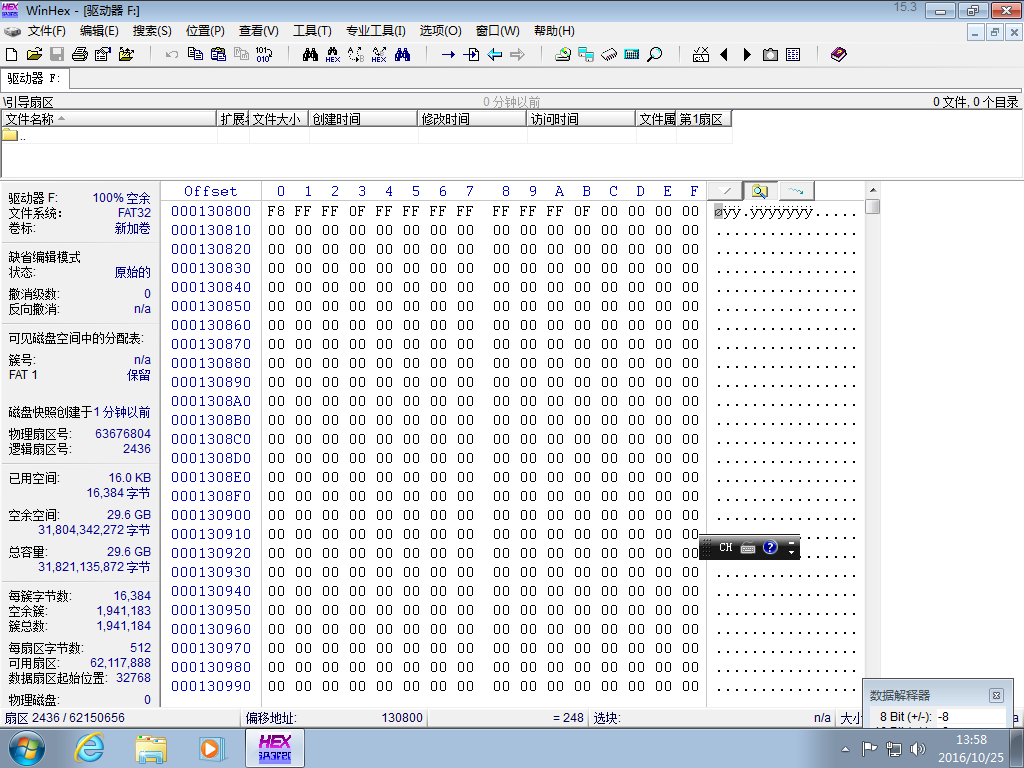Start simultaneous search with the blue binoculars

pyautogui.click(x=402, y=55)
